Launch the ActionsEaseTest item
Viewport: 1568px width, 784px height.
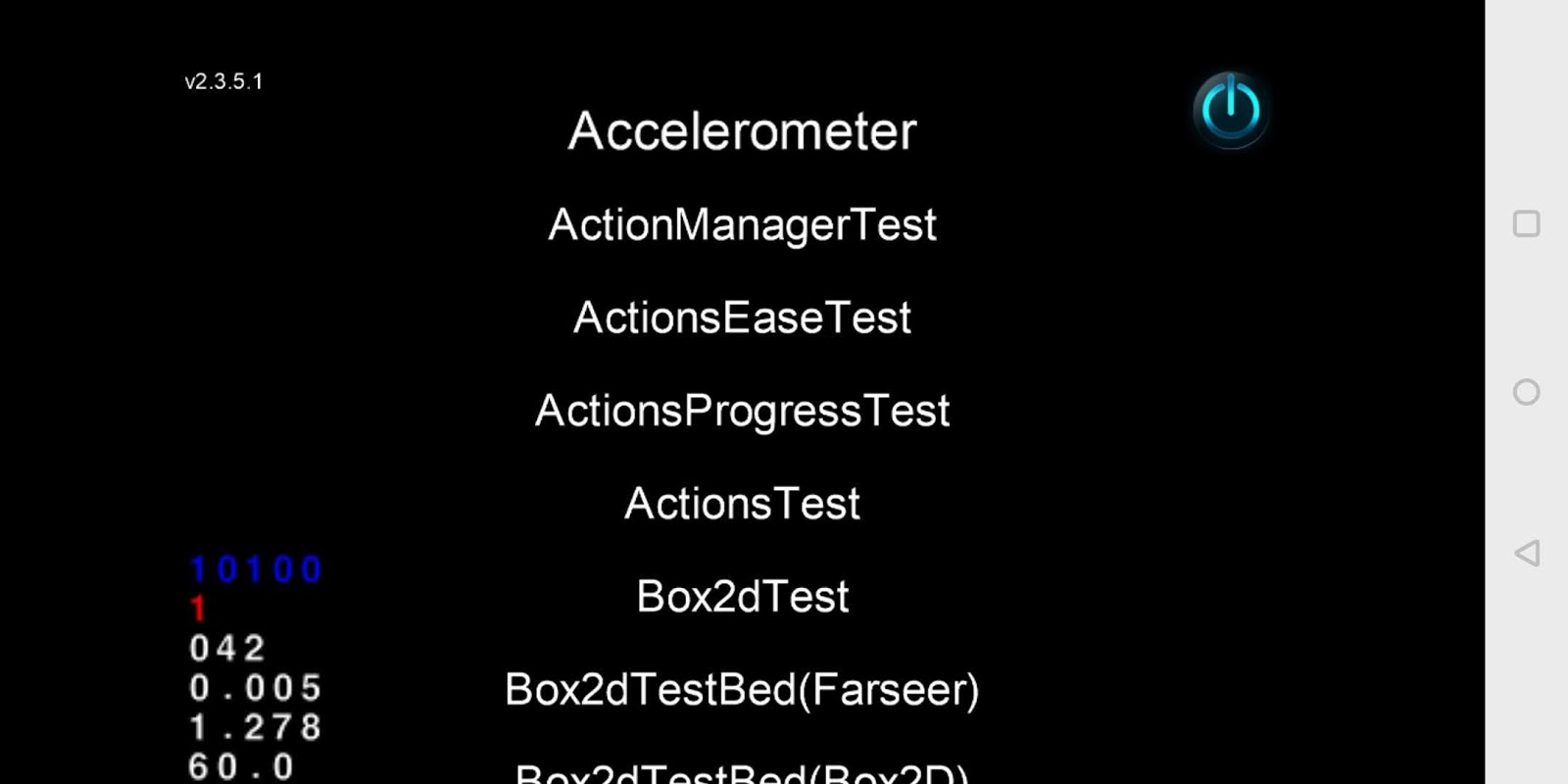coord(742,318)
